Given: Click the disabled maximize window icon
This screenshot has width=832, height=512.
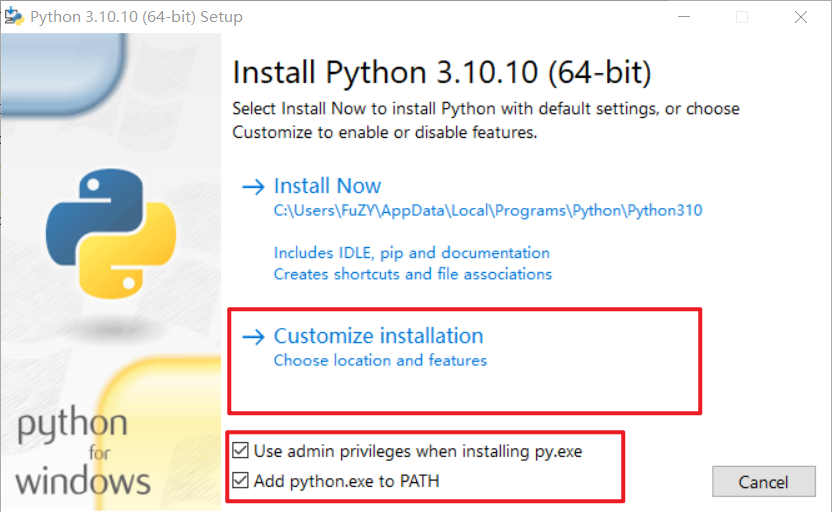Looking at the screenshot, I should pos(742,17).
